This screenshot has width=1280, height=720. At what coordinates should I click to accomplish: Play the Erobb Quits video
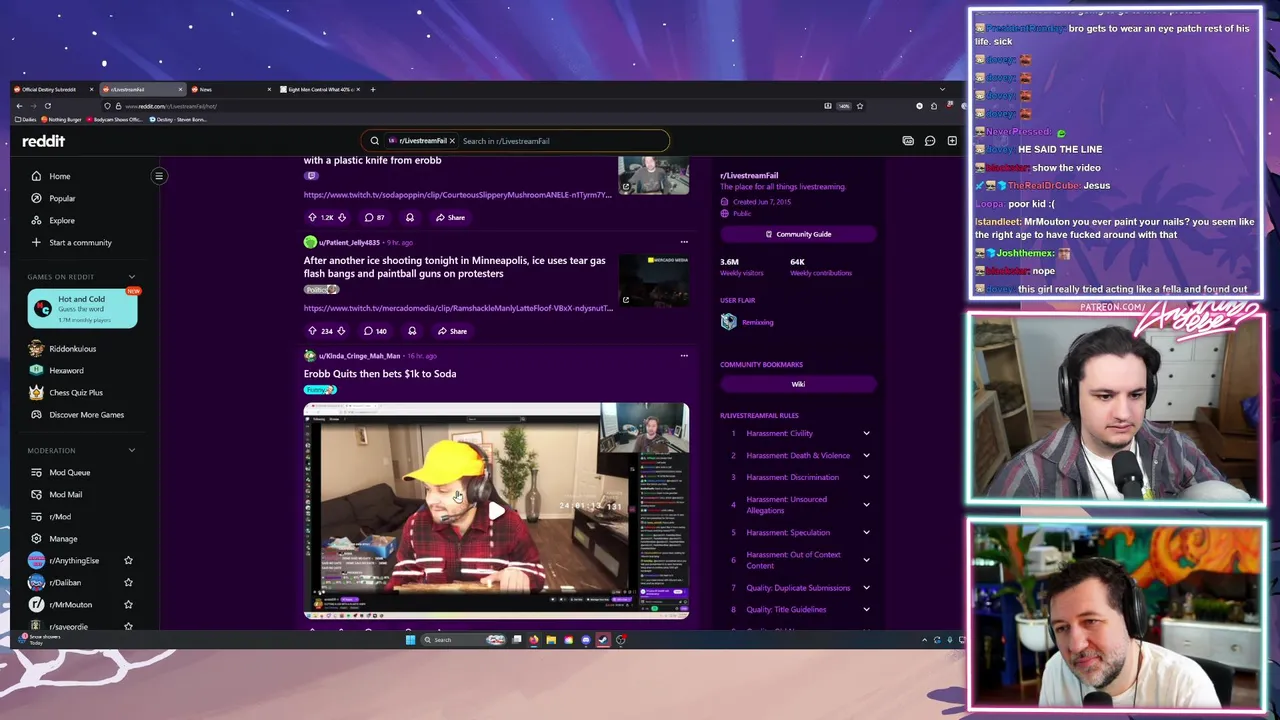(x=496, y=511)
